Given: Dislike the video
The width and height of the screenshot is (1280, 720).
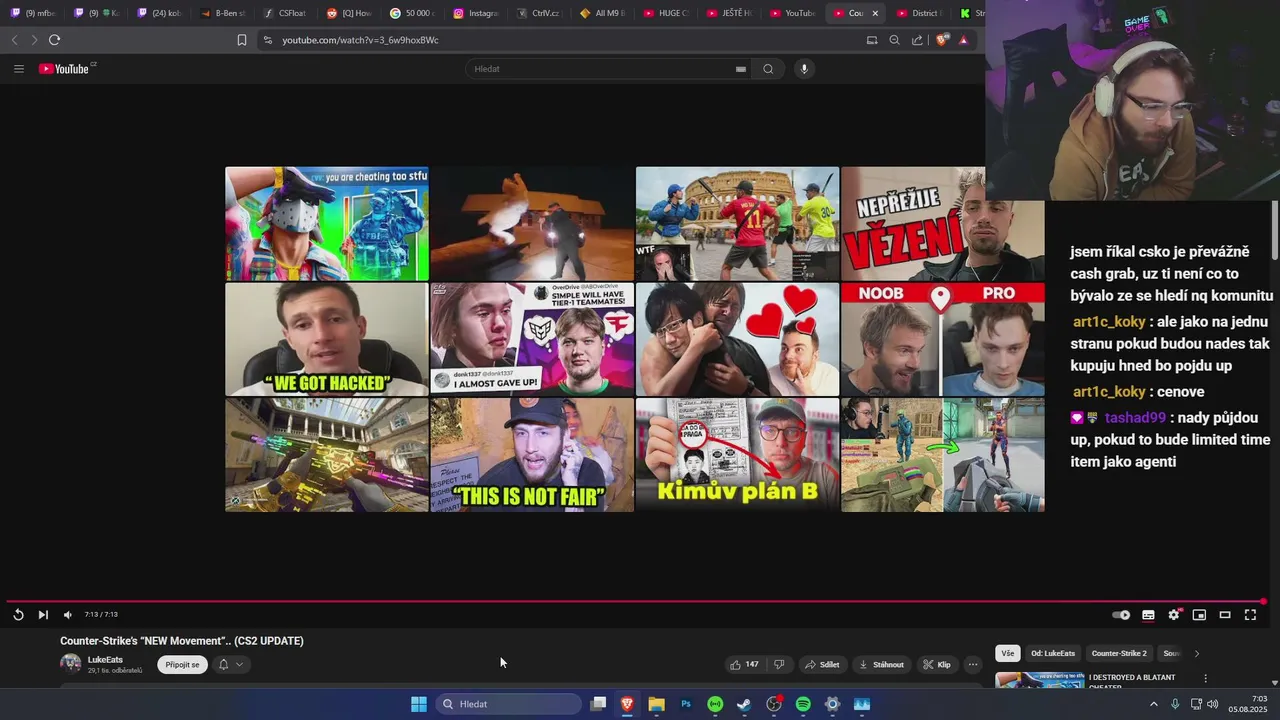Looking at the screenshot, I should [780, 664].
